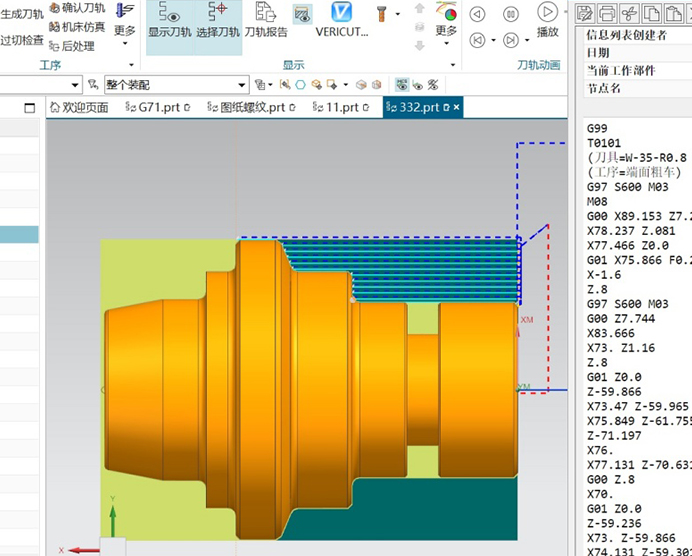Close the 332.prt tab

456,107
